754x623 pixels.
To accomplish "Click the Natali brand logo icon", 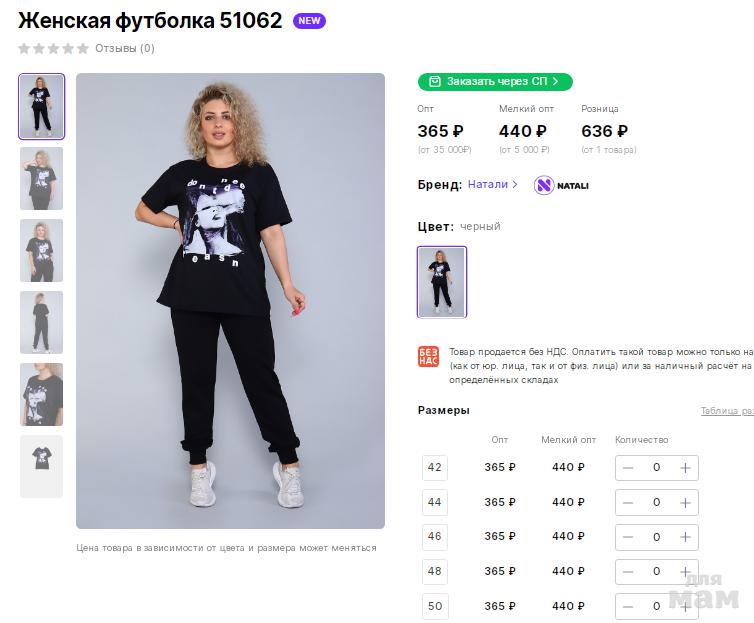I will [x=544, y=185].
